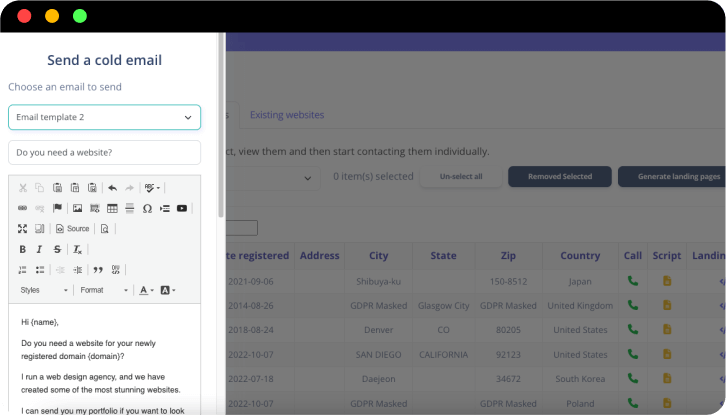The image size is (726, 415).
Task: Open the Email template 2 dropdown
Action: [x=104, y=117]
